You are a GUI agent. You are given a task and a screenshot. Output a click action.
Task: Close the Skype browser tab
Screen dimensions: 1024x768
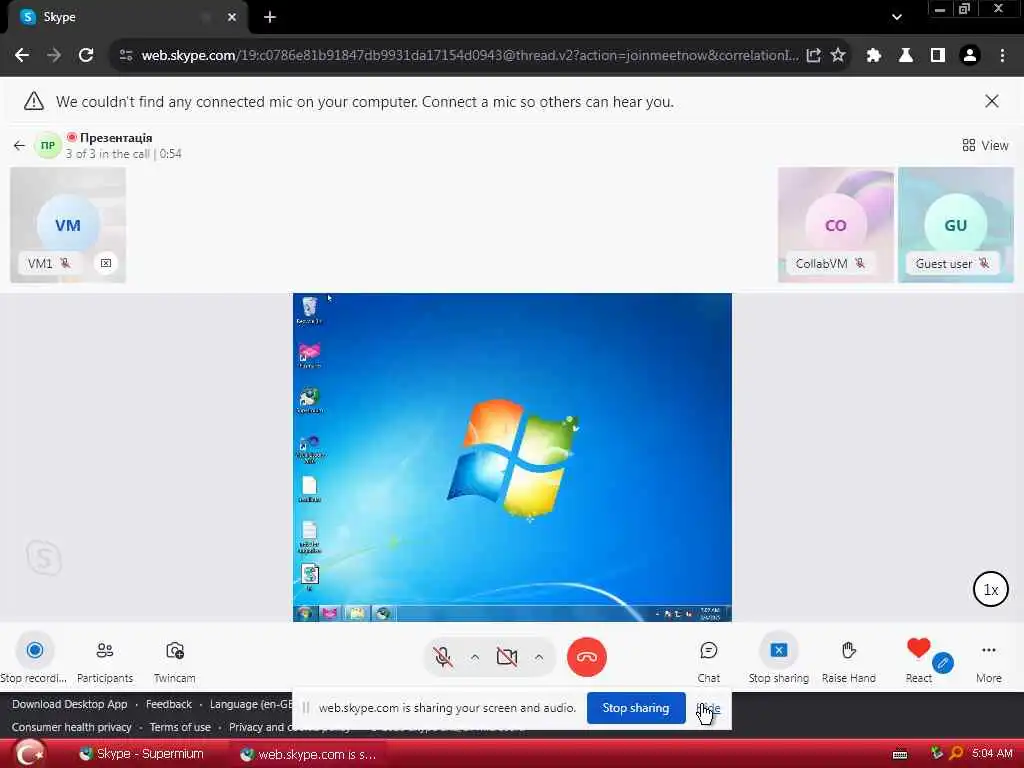231,17
